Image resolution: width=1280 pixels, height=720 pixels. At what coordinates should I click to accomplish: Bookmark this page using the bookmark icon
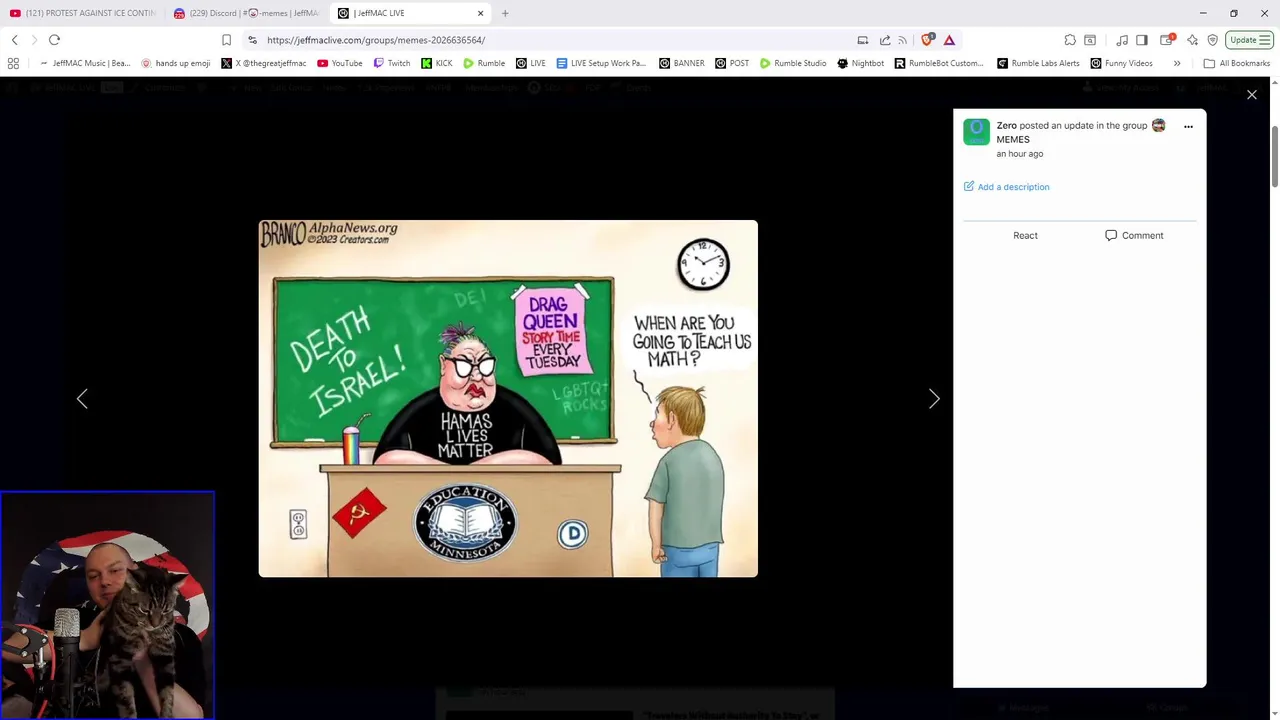click(x=226, y=40)
